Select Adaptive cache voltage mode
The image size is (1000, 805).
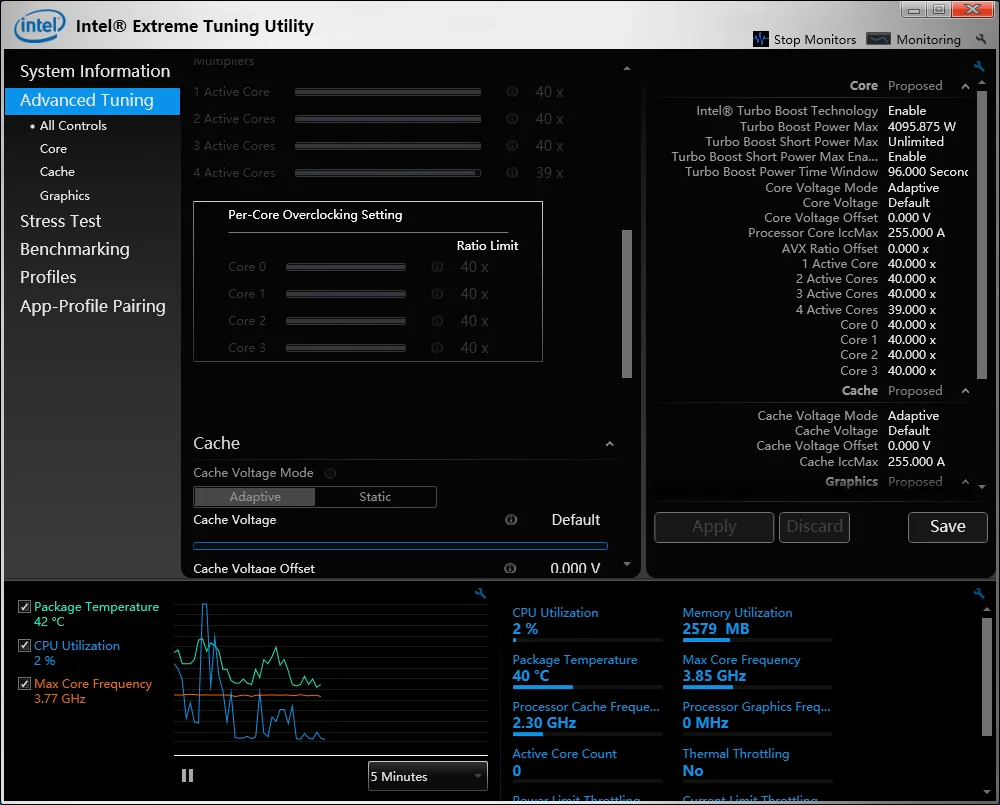click(254, 497)
